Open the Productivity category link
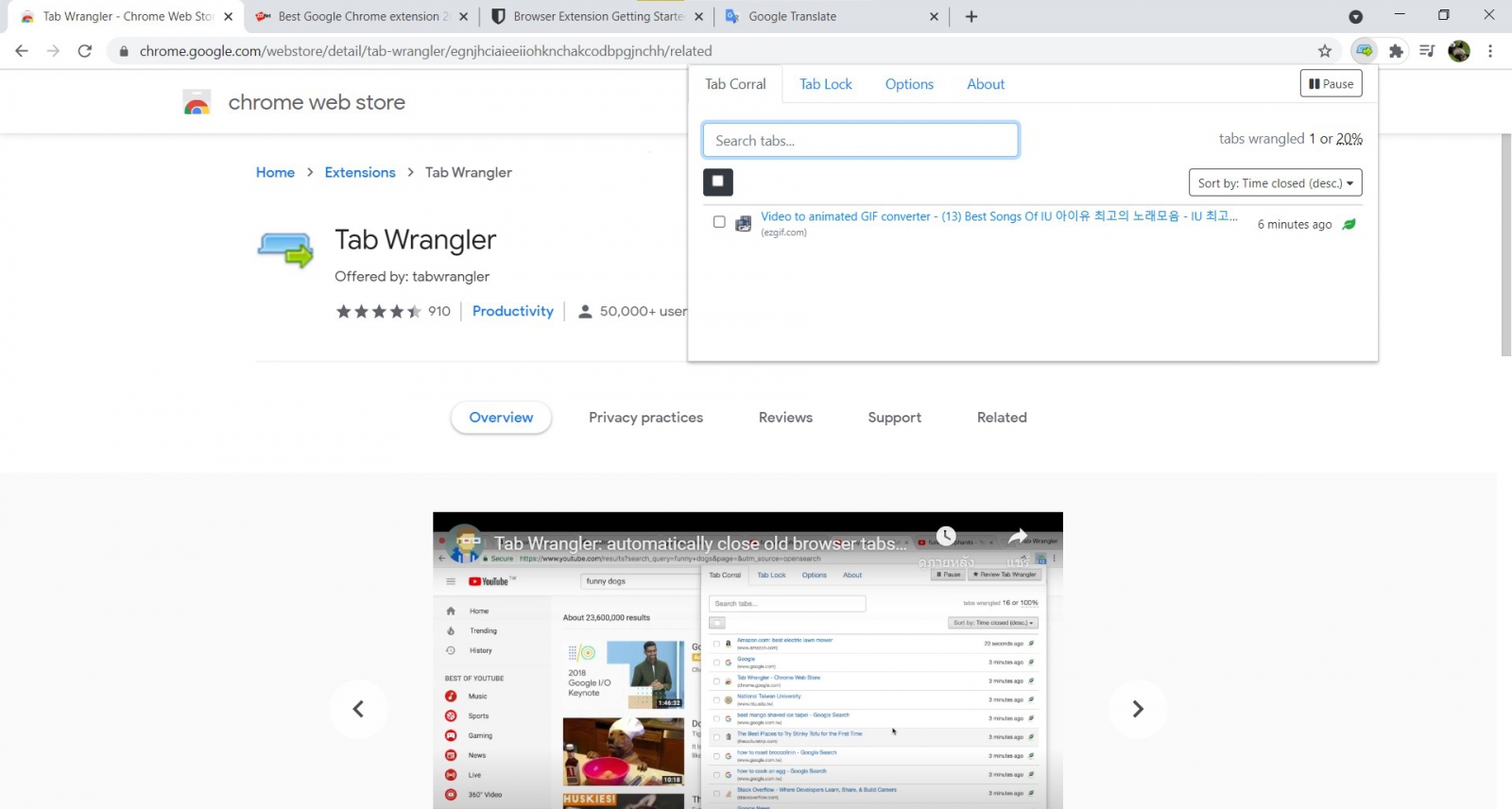This screenshot has height=809, width=1512. click(x=513, y=311)
